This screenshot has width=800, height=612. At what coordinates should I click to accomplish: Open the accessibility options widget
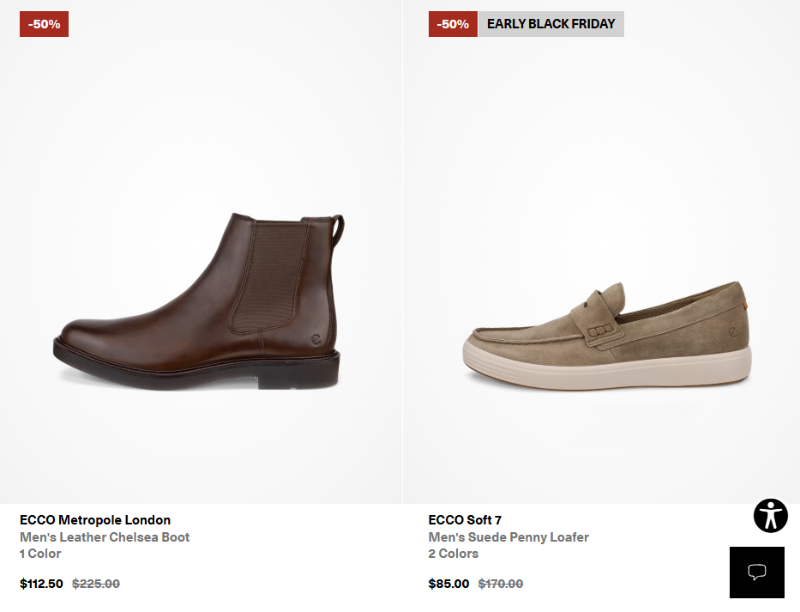(770, 516)
